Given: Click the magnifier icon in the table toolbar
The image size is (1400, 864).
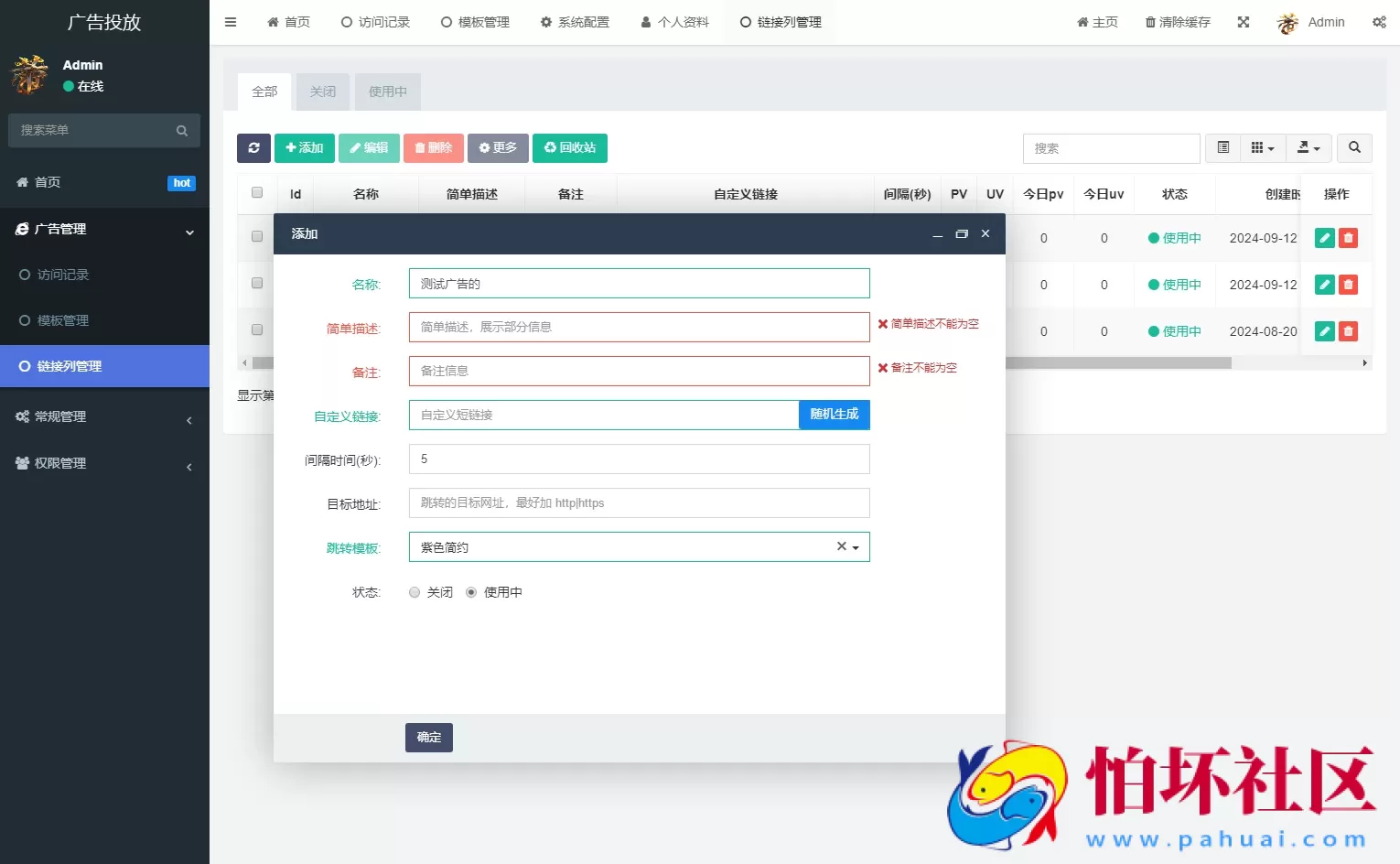Looking at the screenshot, I should click(1354, 147).
